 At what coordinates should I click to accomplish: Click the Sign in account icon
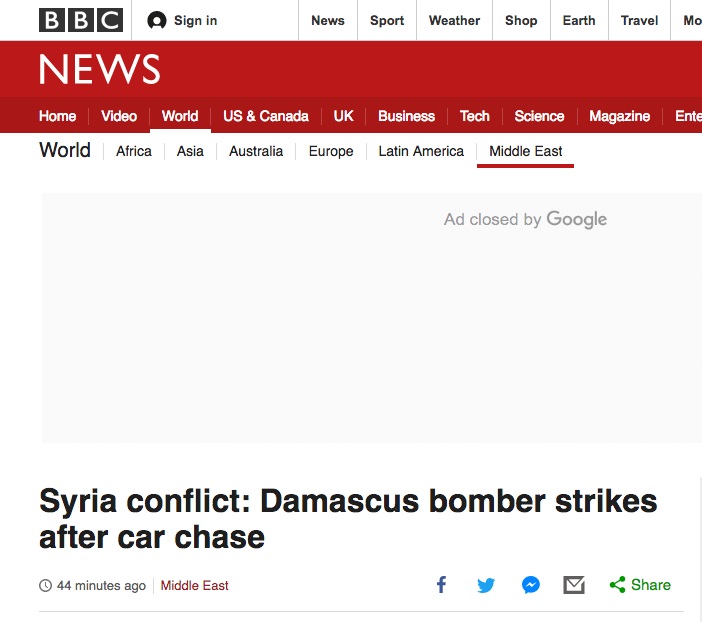[x=156, y=20]
